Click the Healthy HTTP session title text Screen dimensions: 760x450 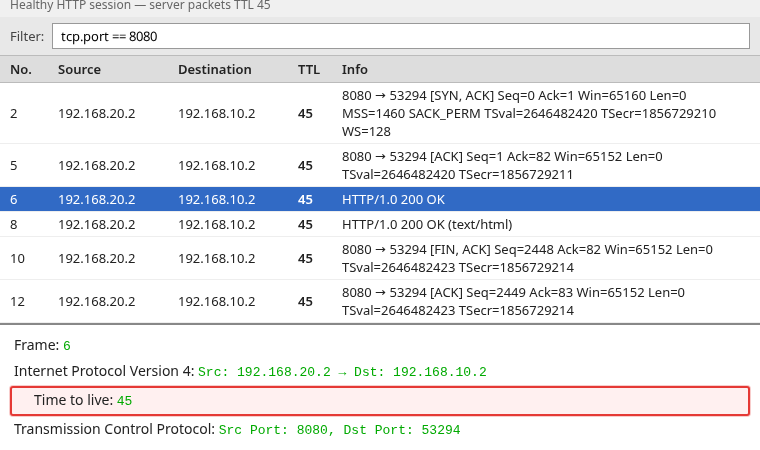tap(140, 5)
